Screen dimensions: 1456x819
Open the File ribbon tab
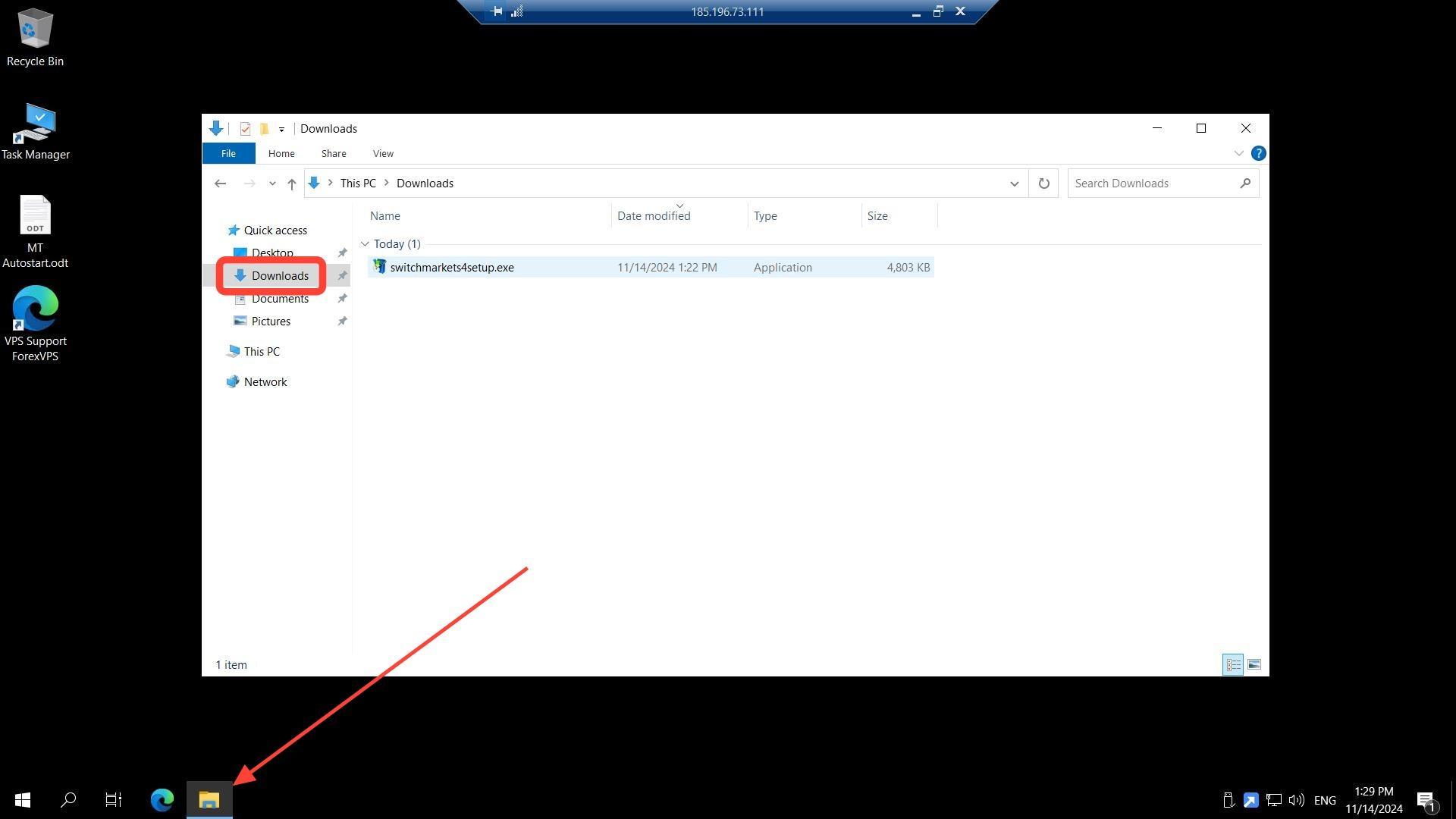coord(228,153)
